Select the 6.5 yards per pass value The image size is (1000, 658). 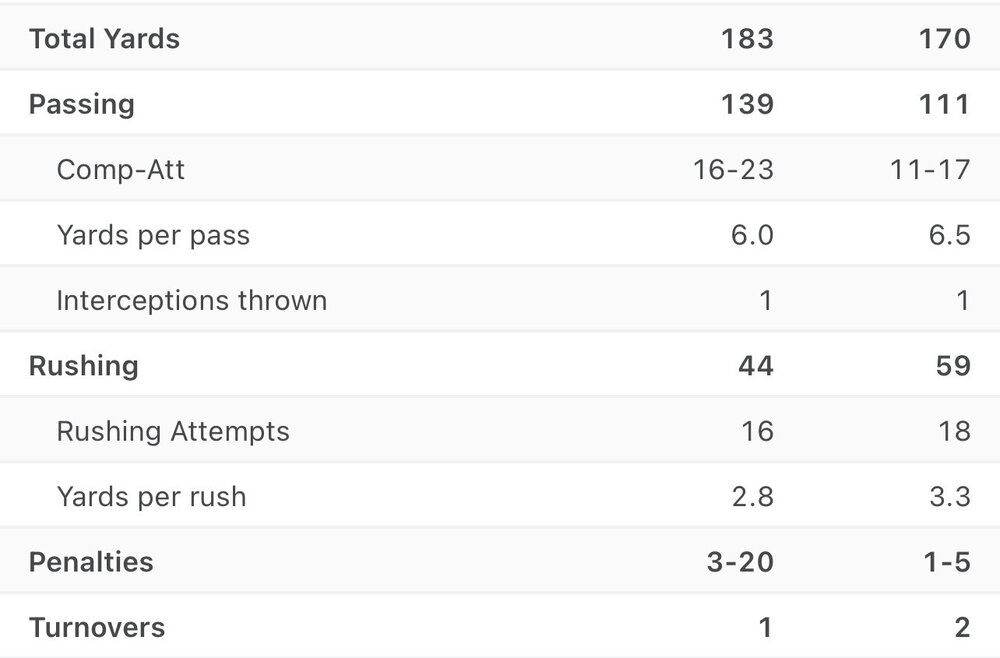[948, 235]
